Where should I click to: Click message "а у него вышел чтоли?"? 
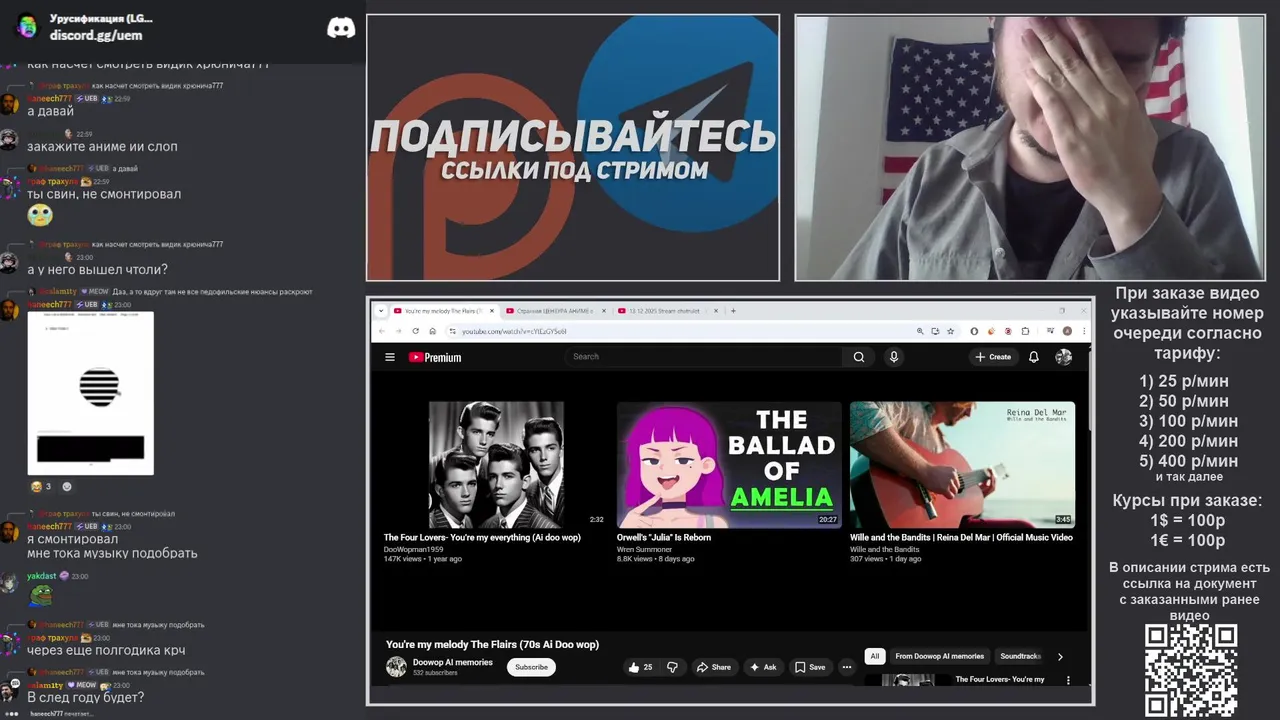[x=97, y=270]
